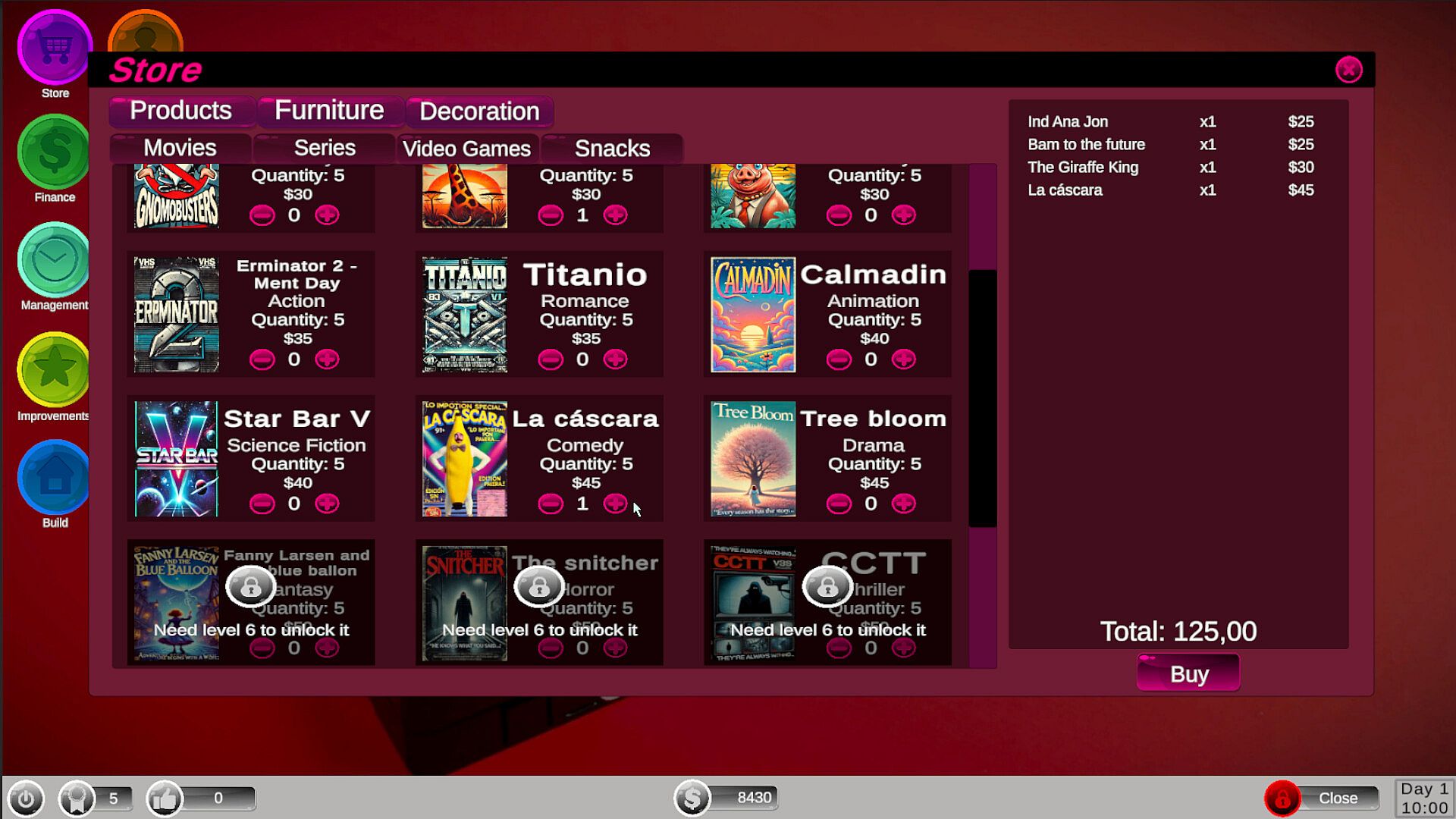The width and height of the screenshot is (1456, 819).
Task: Click the Erminator 2 movie poster
Action: click(177, 315)
